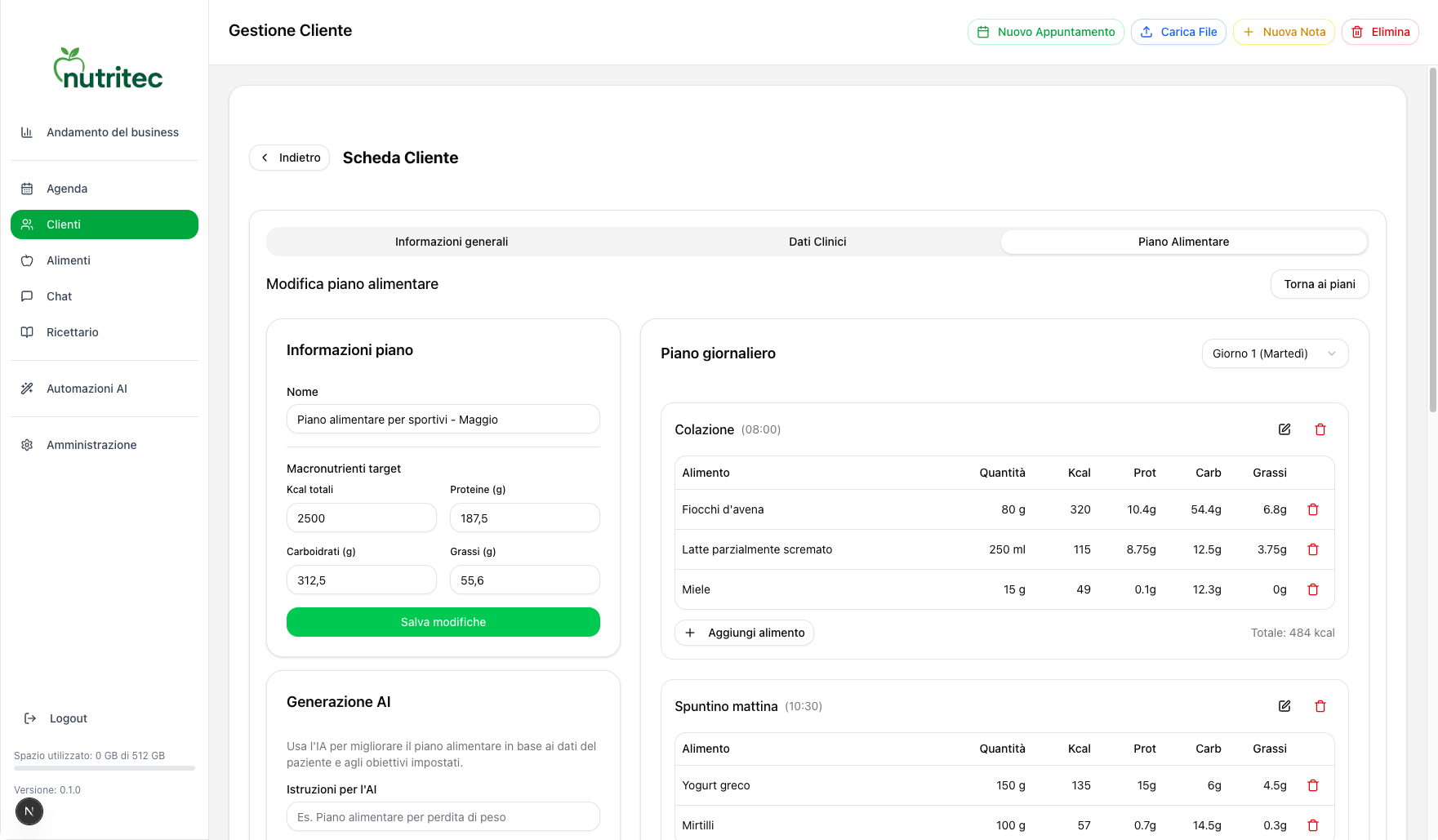Open Automazioni AI menu item
The width and height of the screenshot is (1438, 840).
[105, 389]
